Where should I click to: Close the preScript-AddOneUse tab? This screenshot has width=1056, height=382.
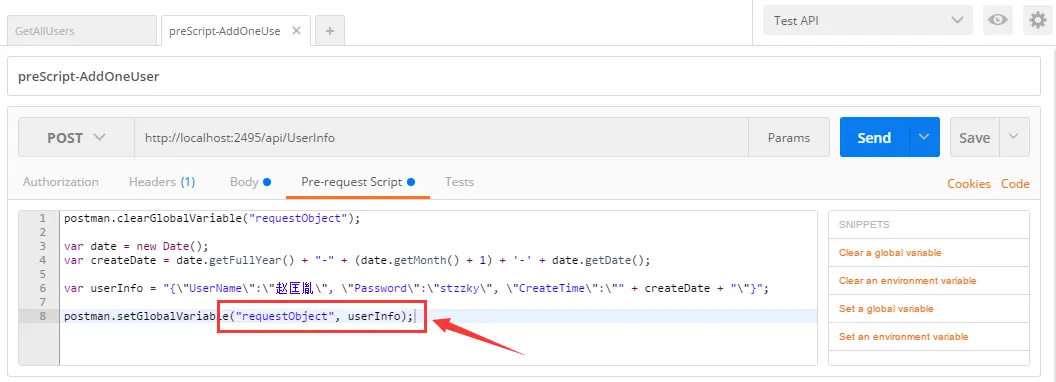[295, 31]
